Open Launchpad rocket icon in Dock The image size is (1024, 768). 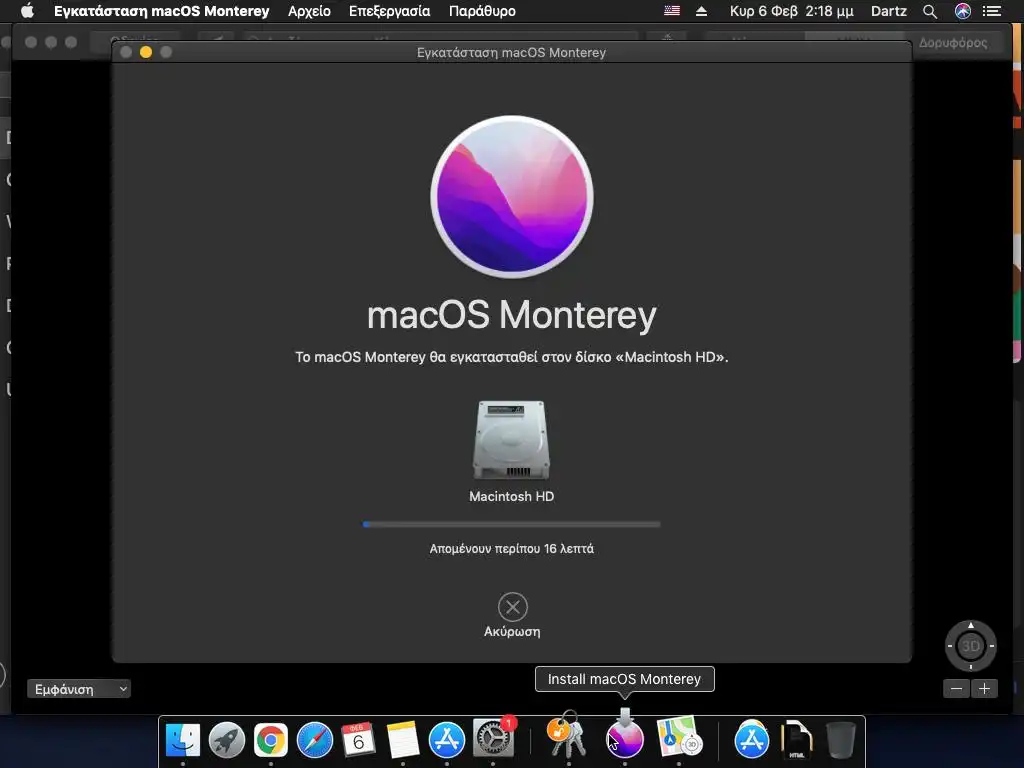pyautogui.click(x=227, y=740)
